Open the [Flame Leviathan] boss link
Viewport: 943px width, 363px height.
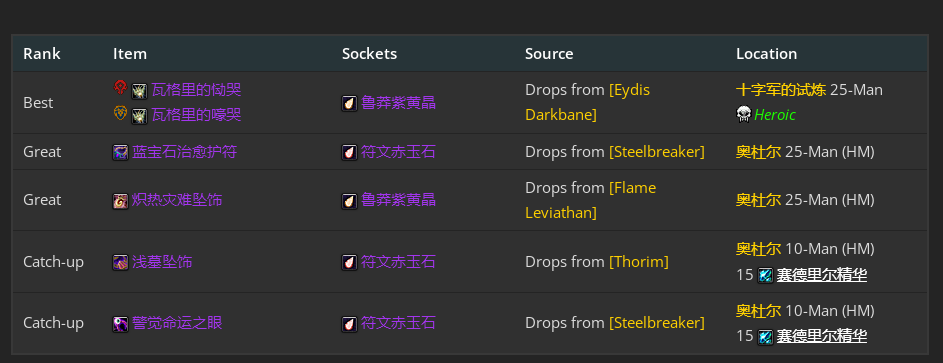(x=591, y=200)
